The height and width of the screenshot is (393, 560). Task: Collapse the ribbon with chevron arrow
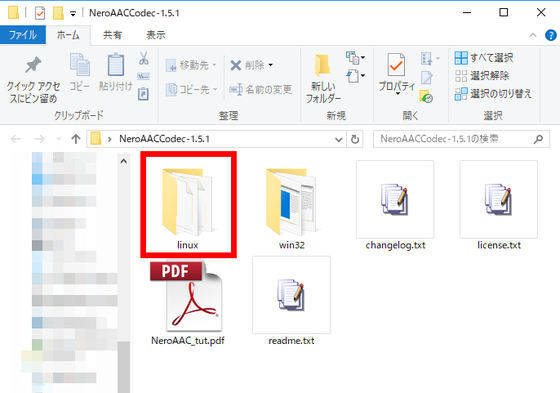click(532, 35)
